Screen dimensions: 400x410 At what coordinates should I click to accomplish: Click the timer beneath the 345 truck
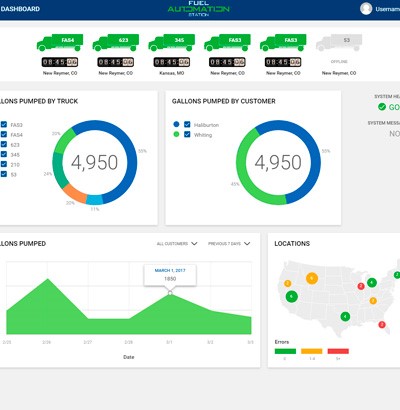[x=171, y=62]
